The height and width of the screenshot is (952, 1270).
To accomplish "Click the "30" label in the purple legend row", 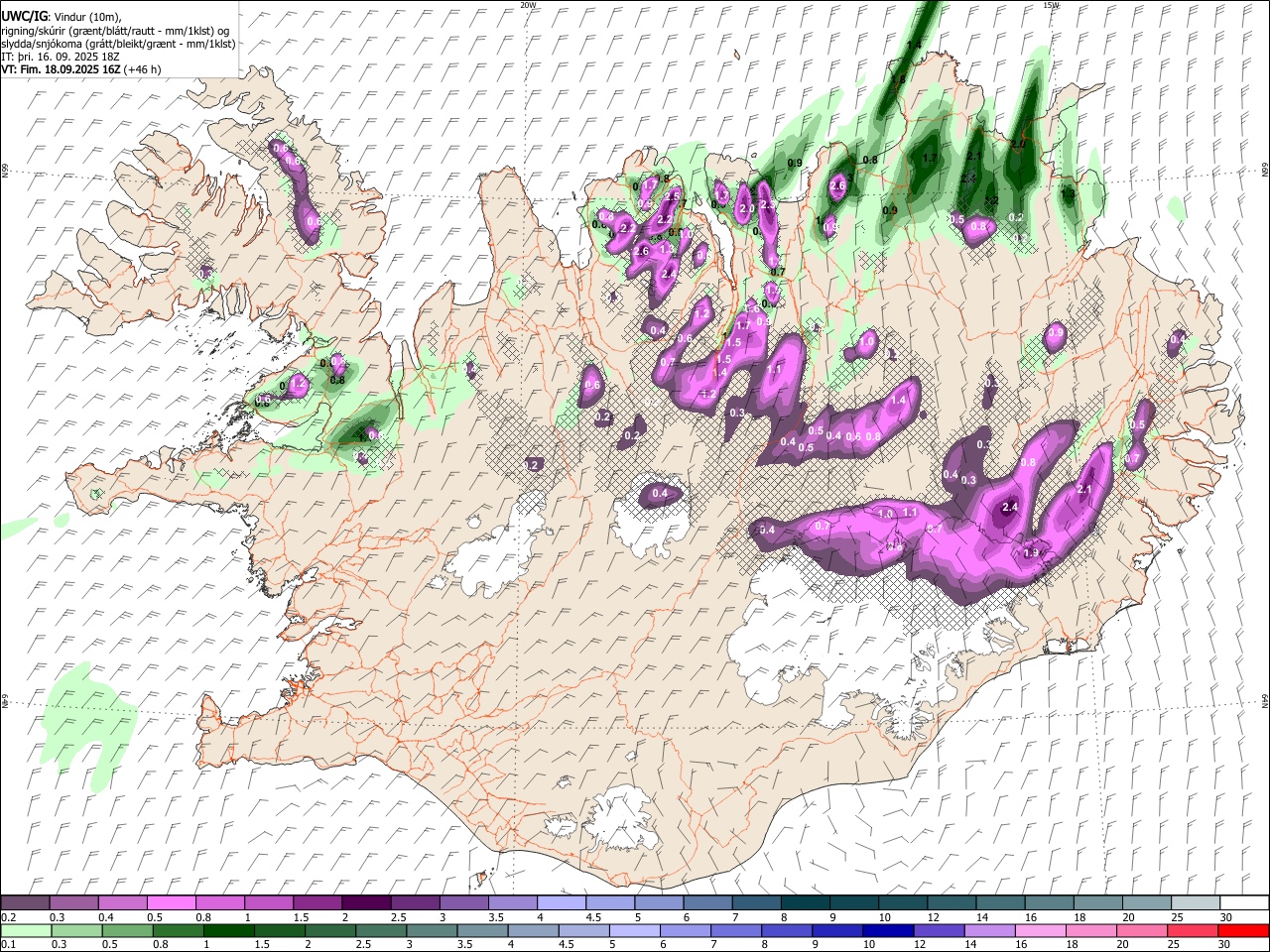I will (x=1226, y=917).
